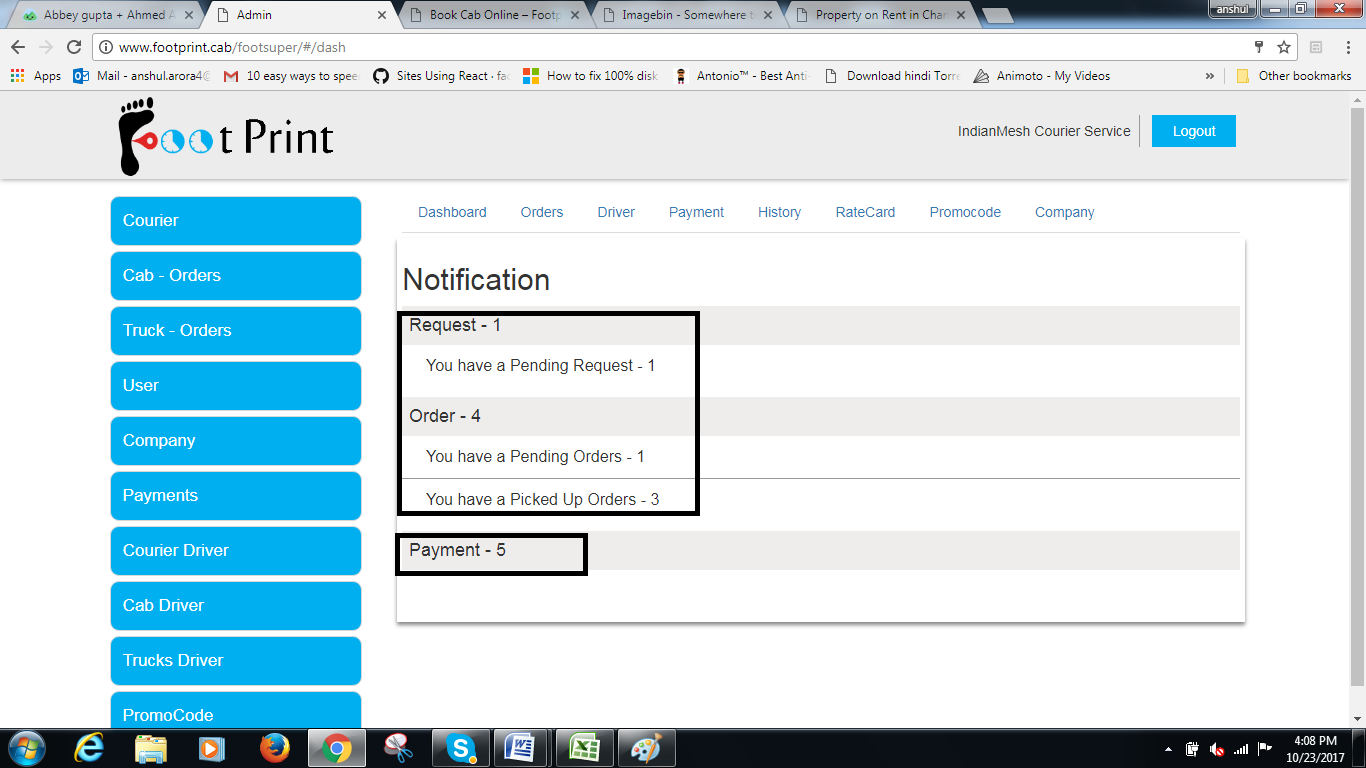Open Cab - Orders in sidebar
Viewport: 1366px width, 768px height.
click(x=236, y=276)
